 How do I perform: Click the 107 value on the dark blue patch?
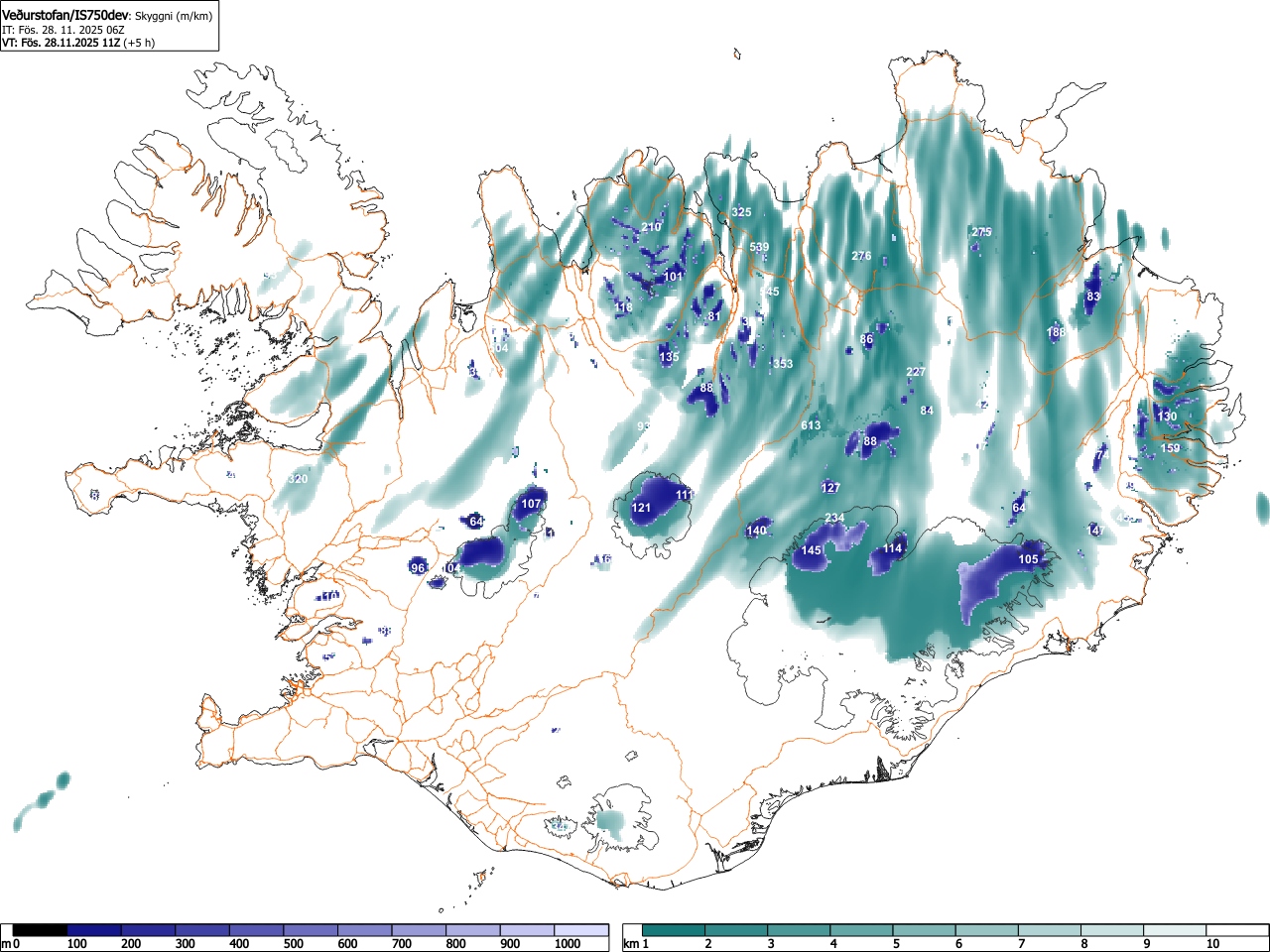click(532, 504)
